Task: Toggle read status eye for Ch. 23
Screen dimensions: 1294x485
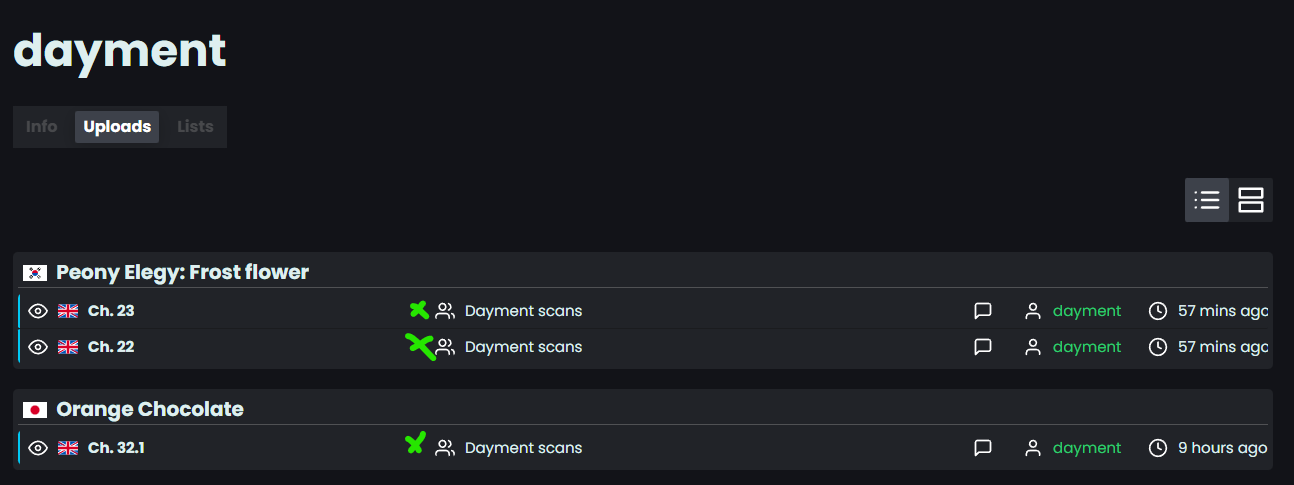Action: [x=38, y=311]
